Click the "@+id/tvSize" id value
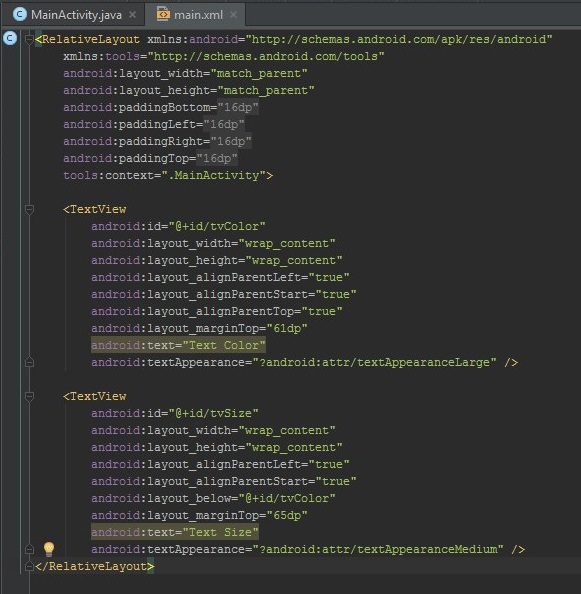This screenshot has height=594, width=581. pyautogui.click(x=213, y=413)
